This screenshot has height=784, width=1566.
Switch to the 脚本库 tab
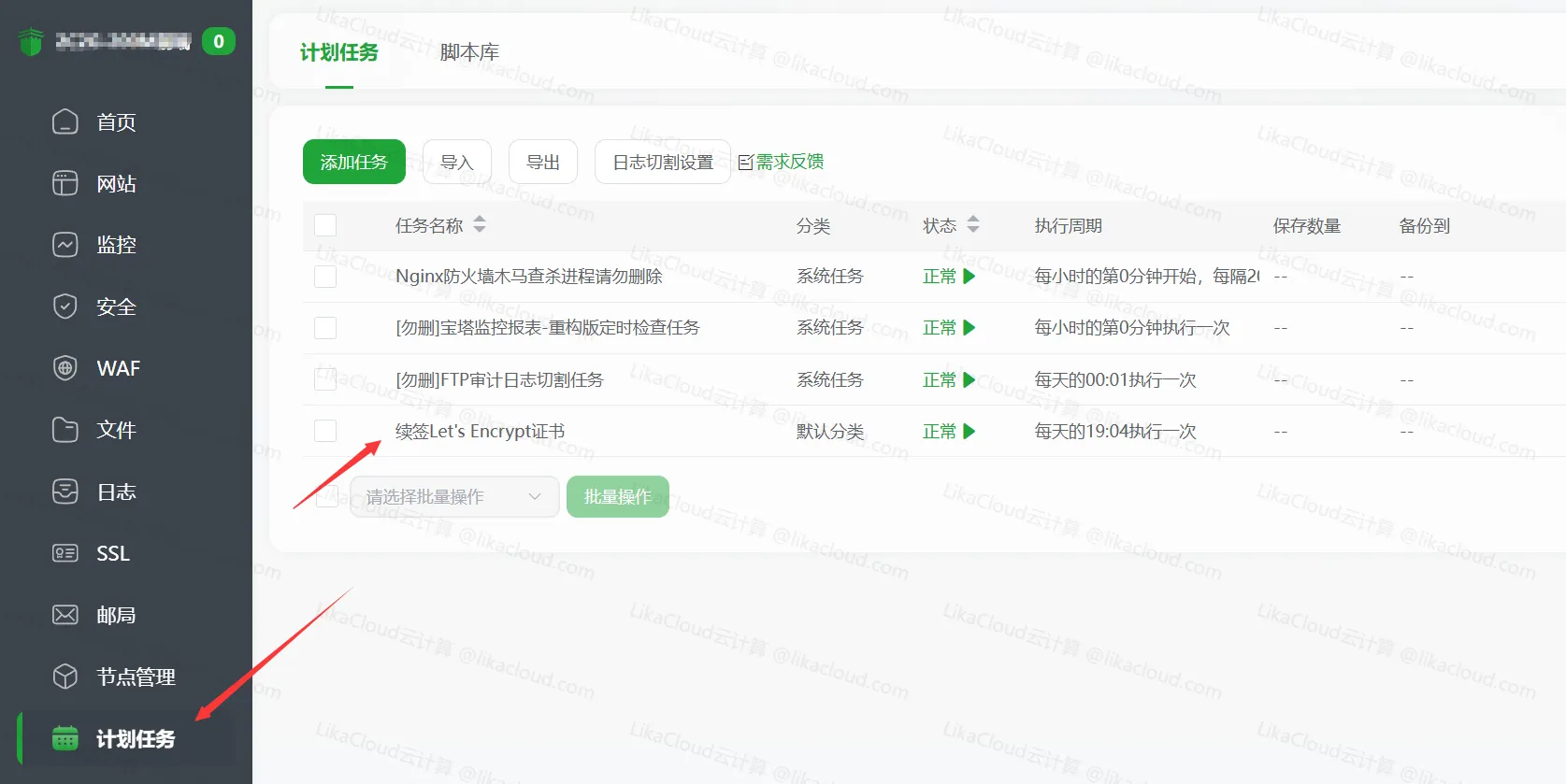[x=469, y=52]
